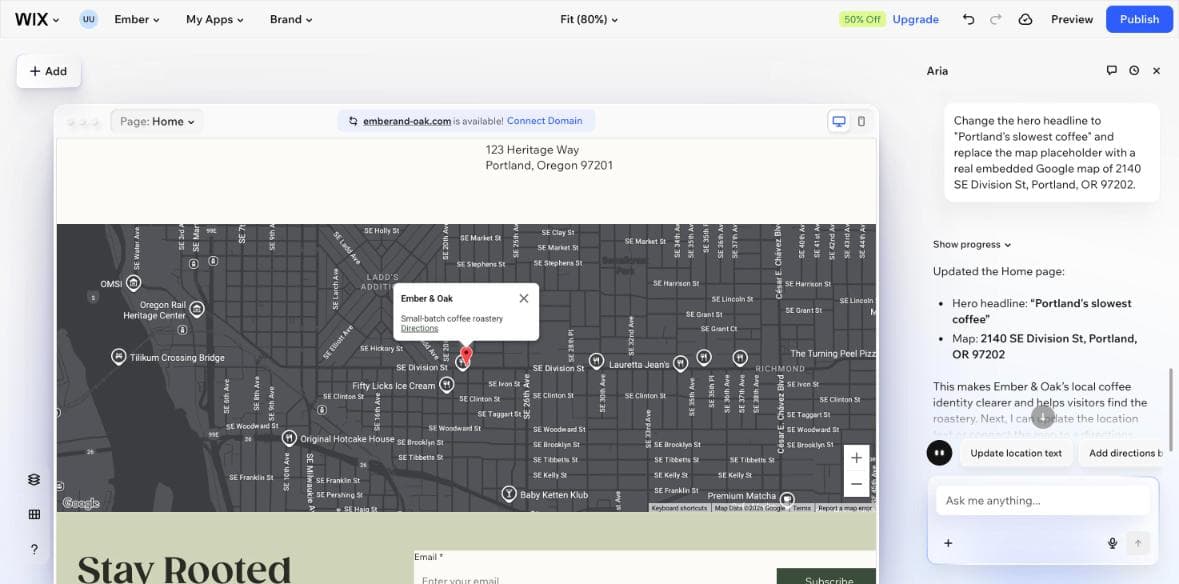Click the Subscribe button
Screen dimensions: 1179x584
click(826, 576)
